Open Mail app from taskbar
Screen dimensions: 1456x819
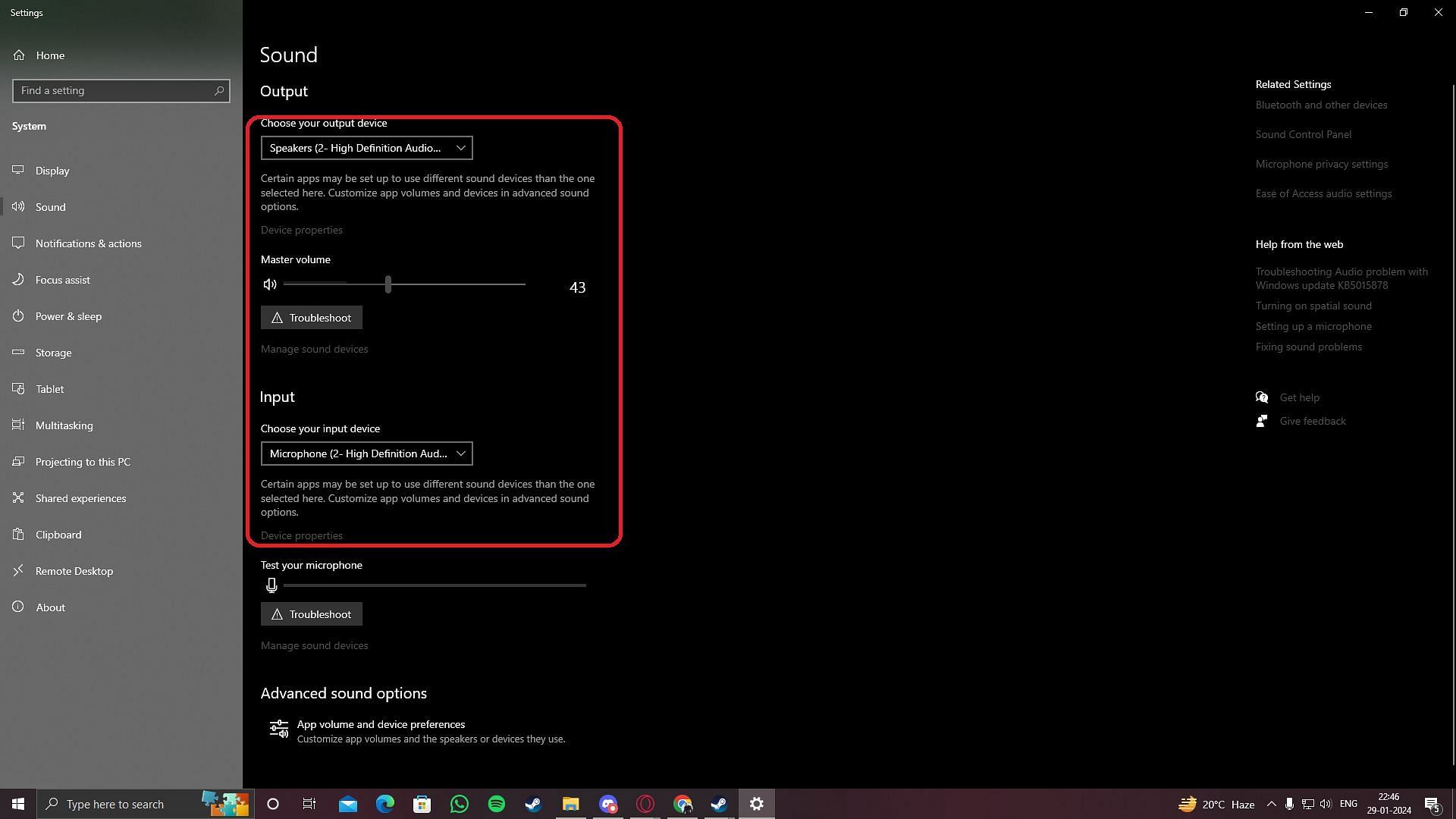click(x=348, y=804)
